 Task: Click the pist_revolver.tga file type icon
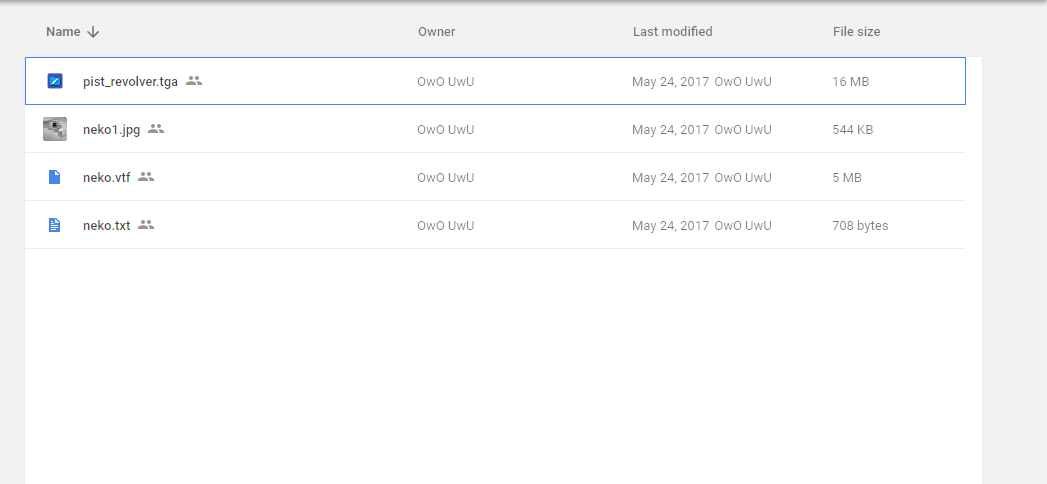coord(55,81)
